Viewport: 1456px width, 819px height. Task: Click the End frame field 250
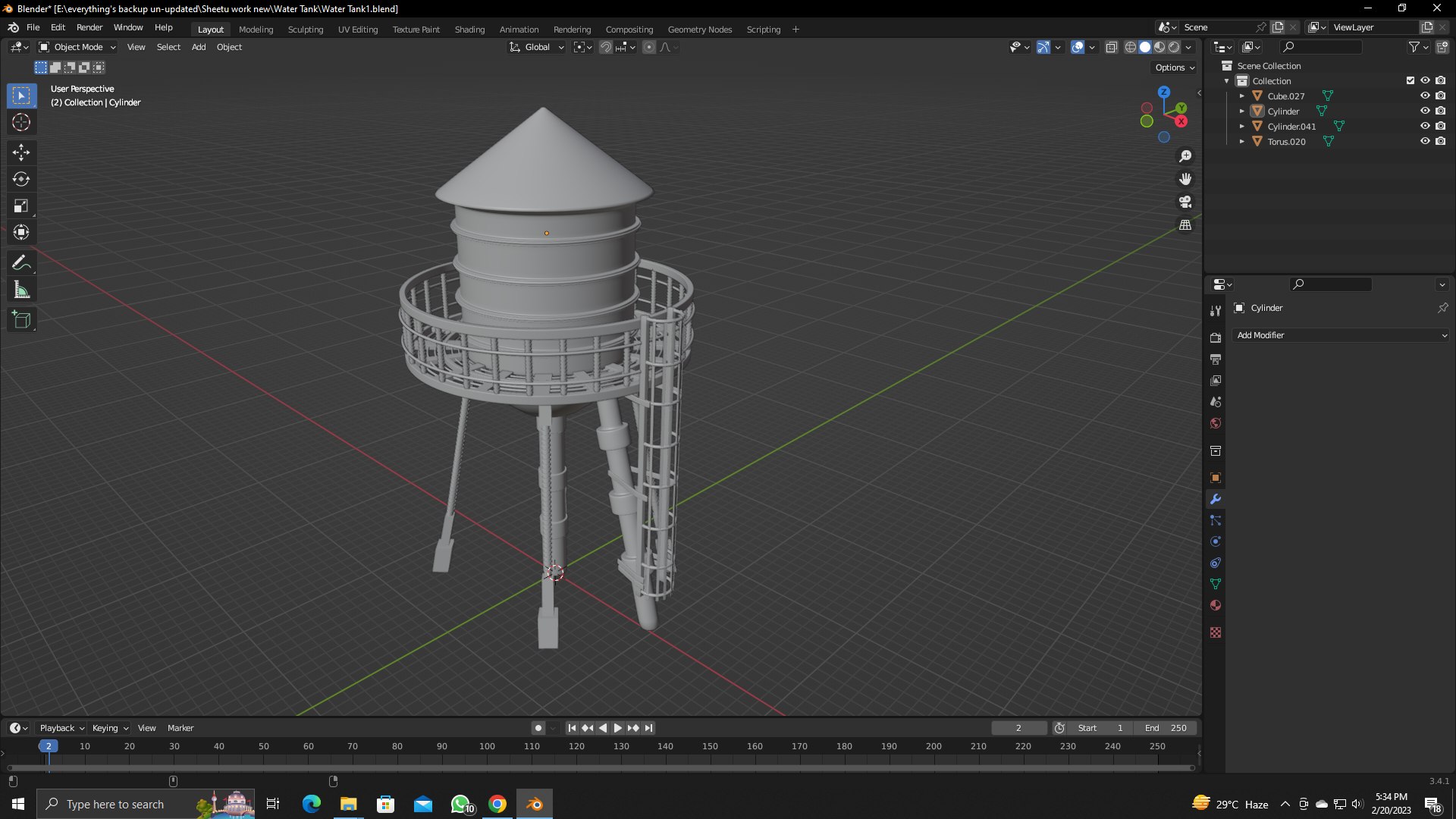click(1166, 728)
